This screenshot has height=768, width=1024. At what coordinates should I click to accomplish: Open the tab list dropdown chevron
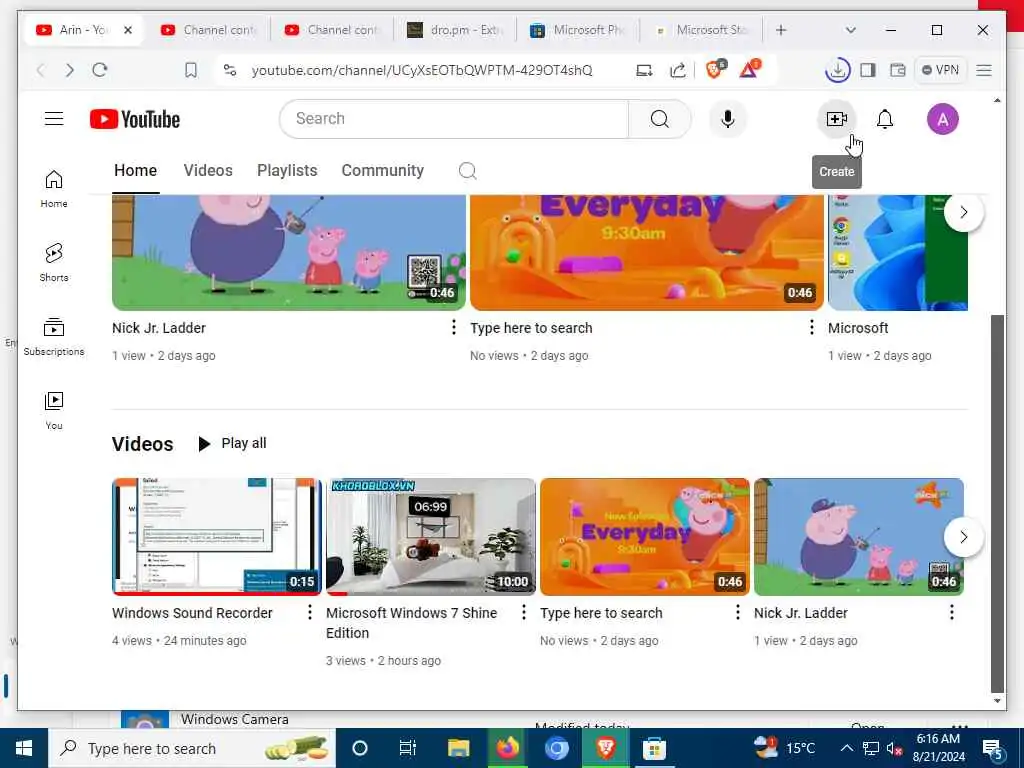(x=850, y=30)
